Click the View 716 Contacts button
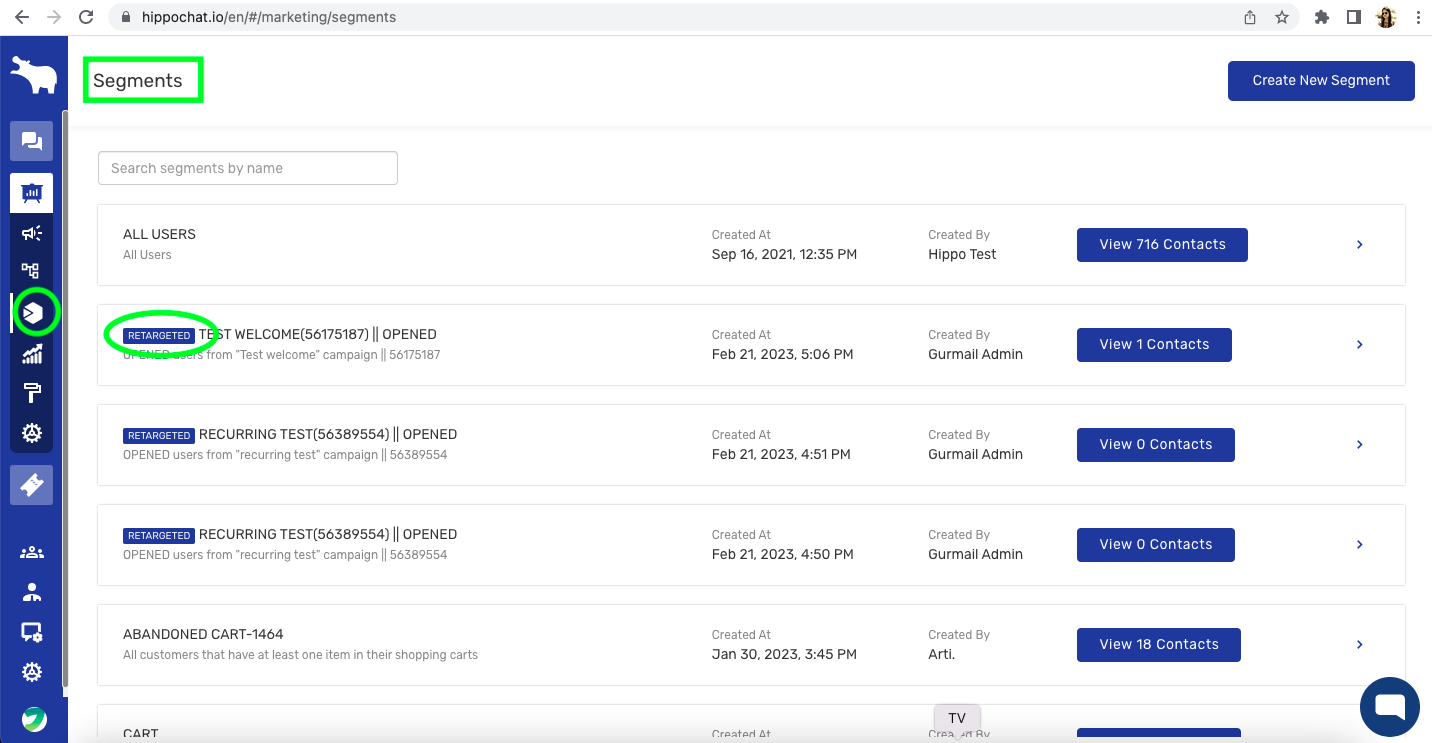Image resolution: width=1432 pixels, height=743 pixels. [1161, 245]
